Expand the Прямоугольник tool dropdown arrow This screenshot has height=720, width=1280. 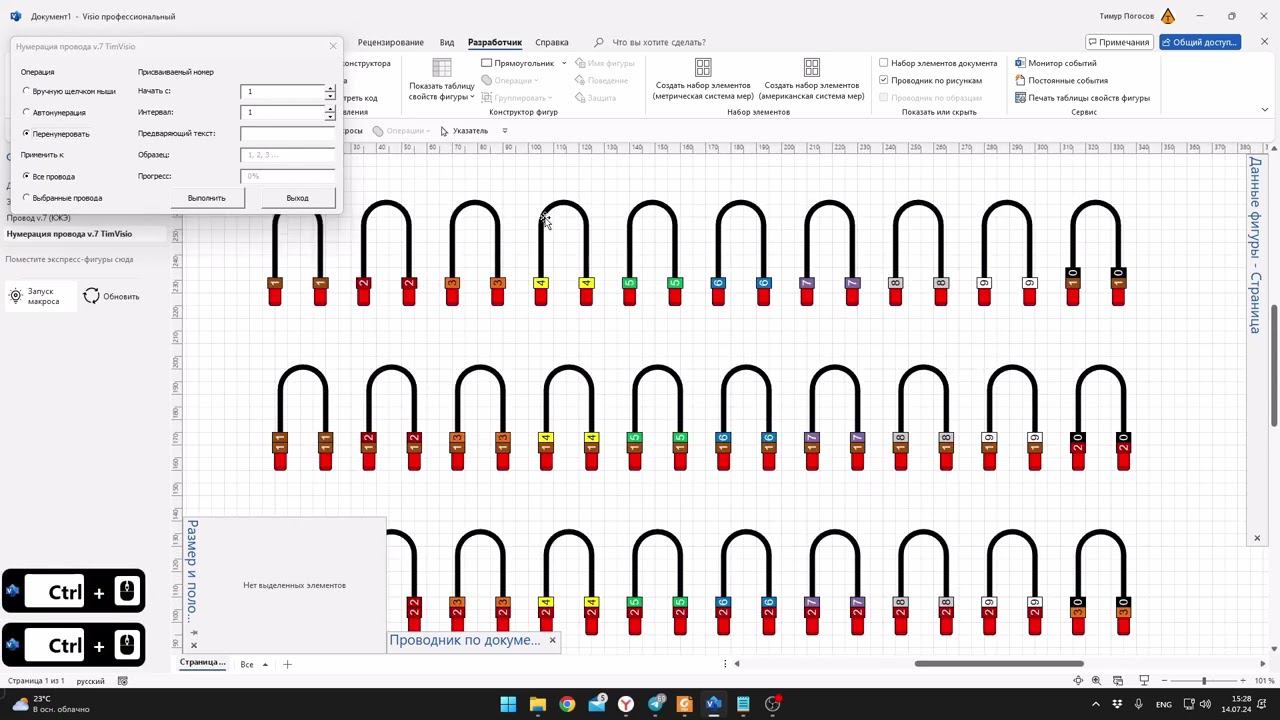[x=564, y=63]
